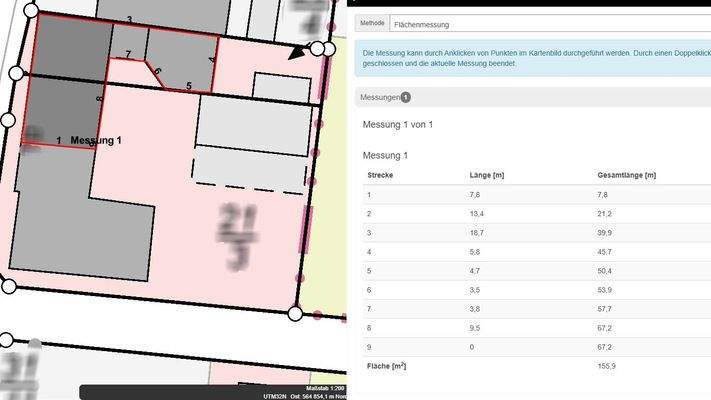This screenshot has height=400, width=711.
Task: Click the Maßstab 1:200 scale indicator
Action: [x=317, y=387]
